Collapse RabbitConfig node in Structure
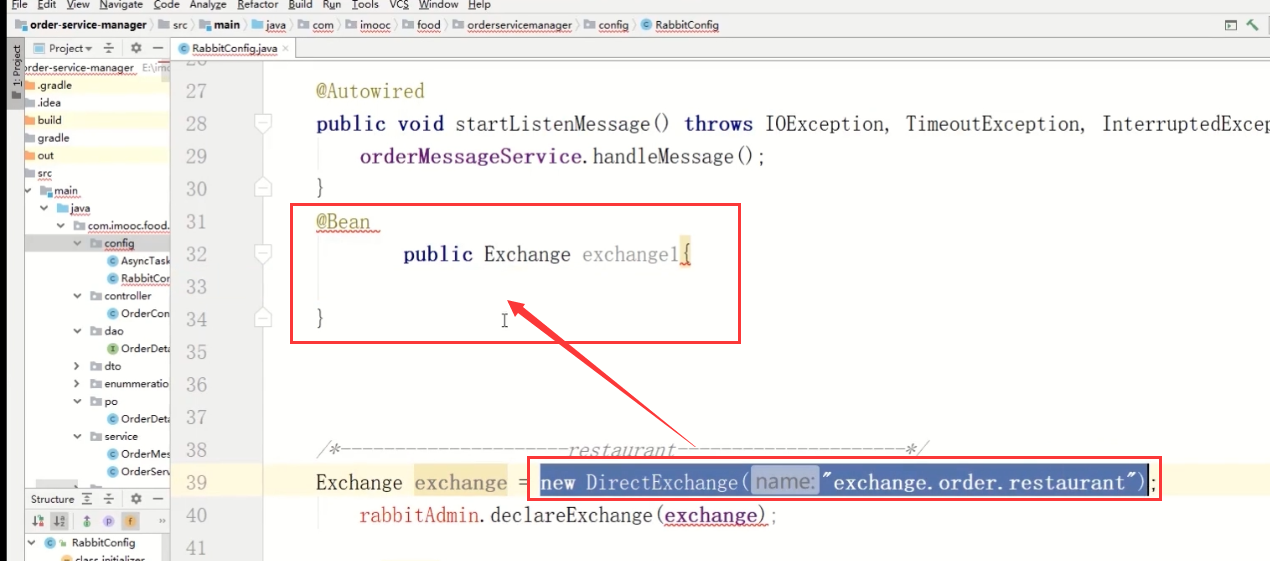This screenshot has height=561, width=1270. (33, 543)
